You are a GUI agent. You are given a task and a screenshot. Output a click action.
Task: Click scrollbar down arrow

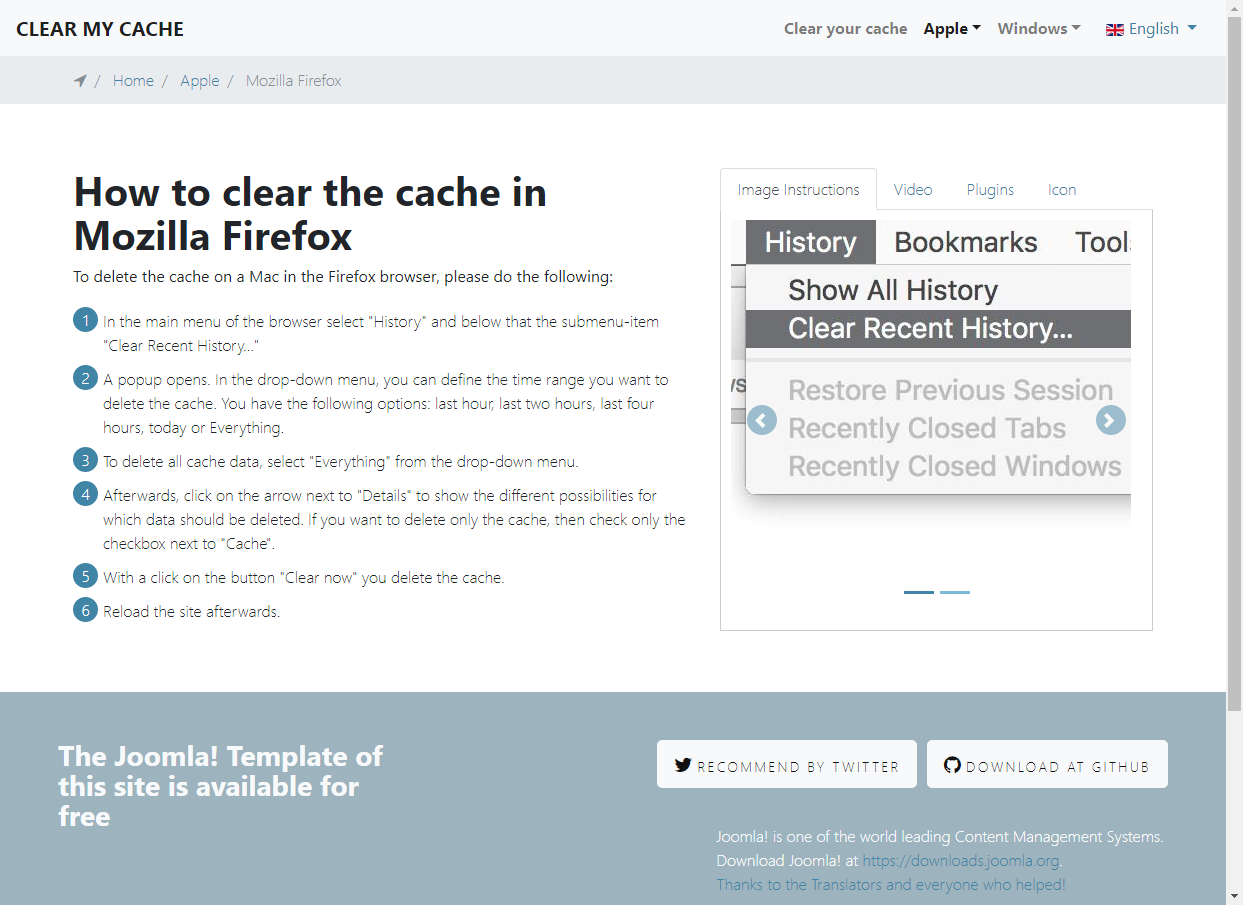(x=1234, y=896)
